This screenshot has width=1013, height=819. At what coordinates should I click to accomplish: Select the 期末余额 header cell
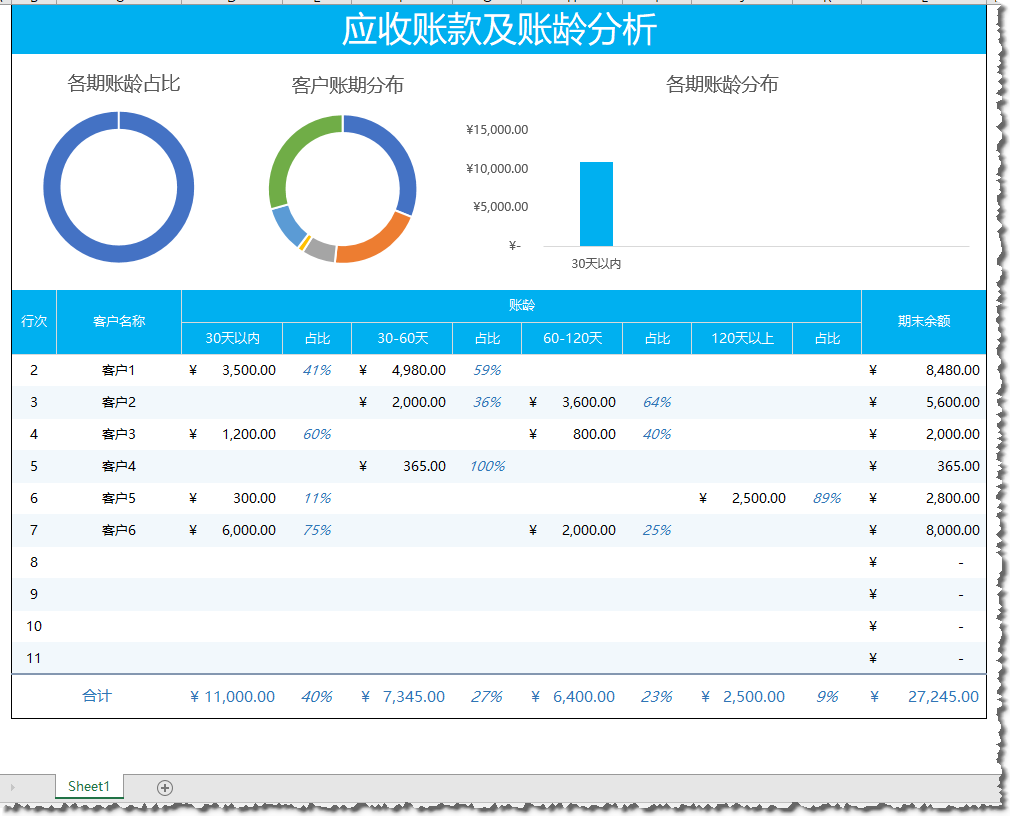[923, 321]
